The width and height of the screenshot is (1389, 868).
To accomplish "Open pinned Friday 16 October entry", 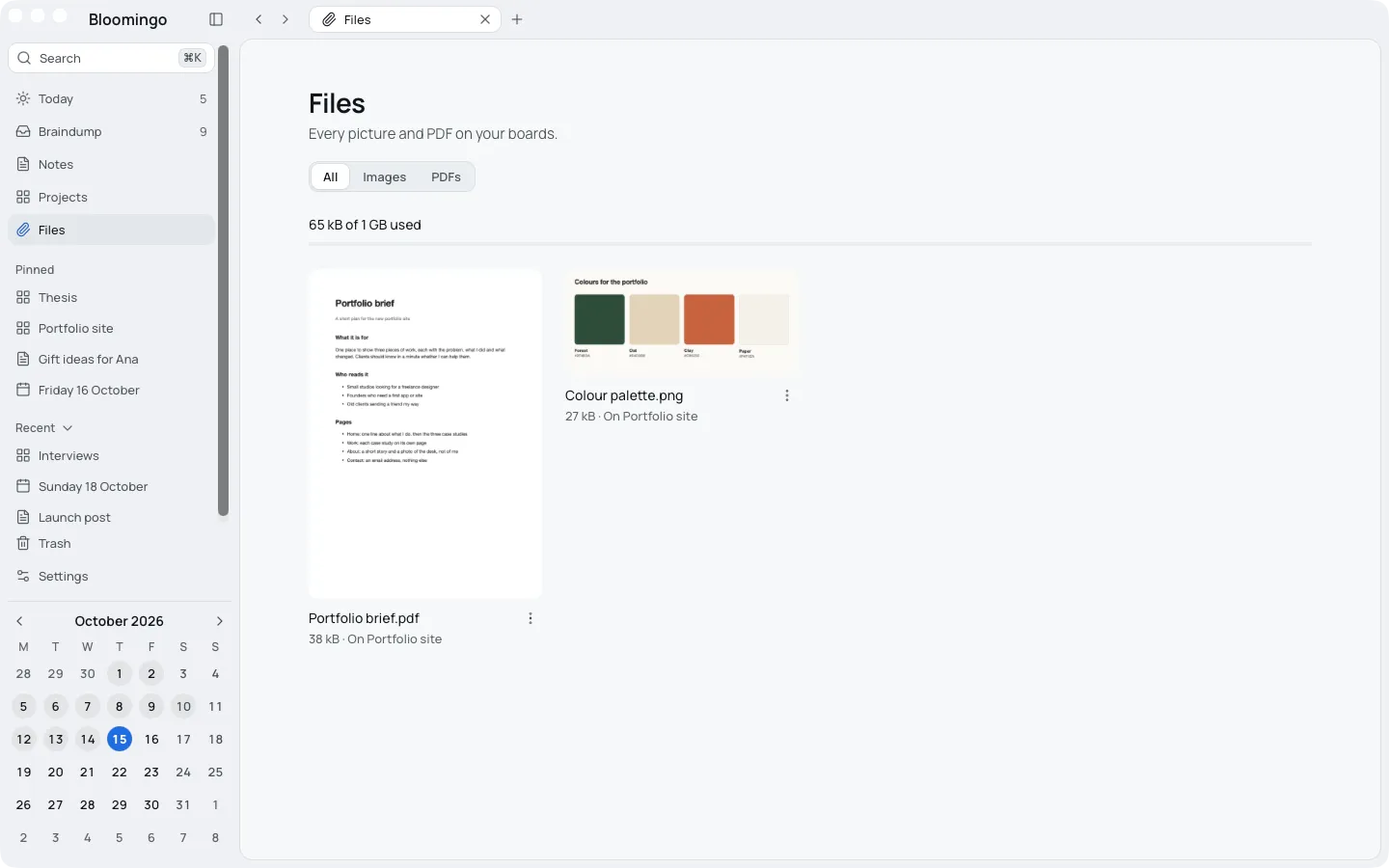I will coord(111,390).
